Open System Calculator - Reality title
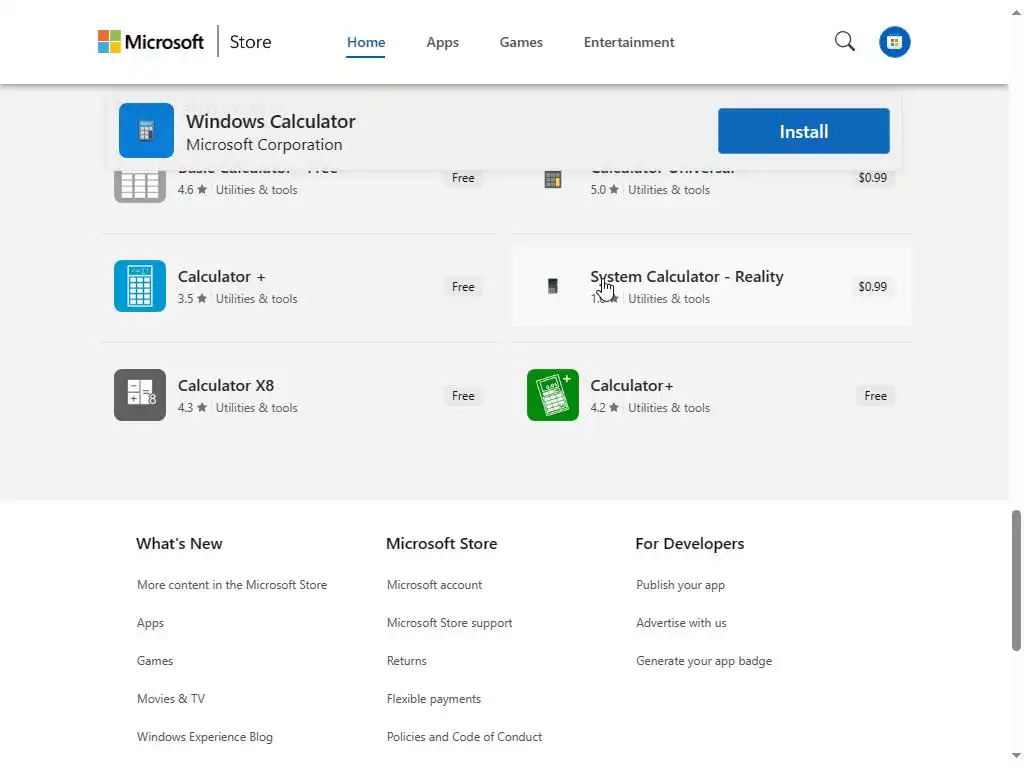The height and width of the screenshot is (768, 1024). click(x=687, y=276)
